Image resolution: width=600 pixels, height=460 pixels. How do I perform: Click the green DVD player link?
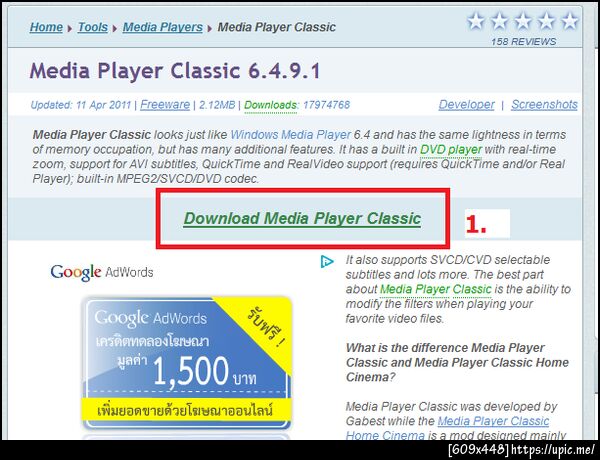pyautogui.click(x=451, y=150)
